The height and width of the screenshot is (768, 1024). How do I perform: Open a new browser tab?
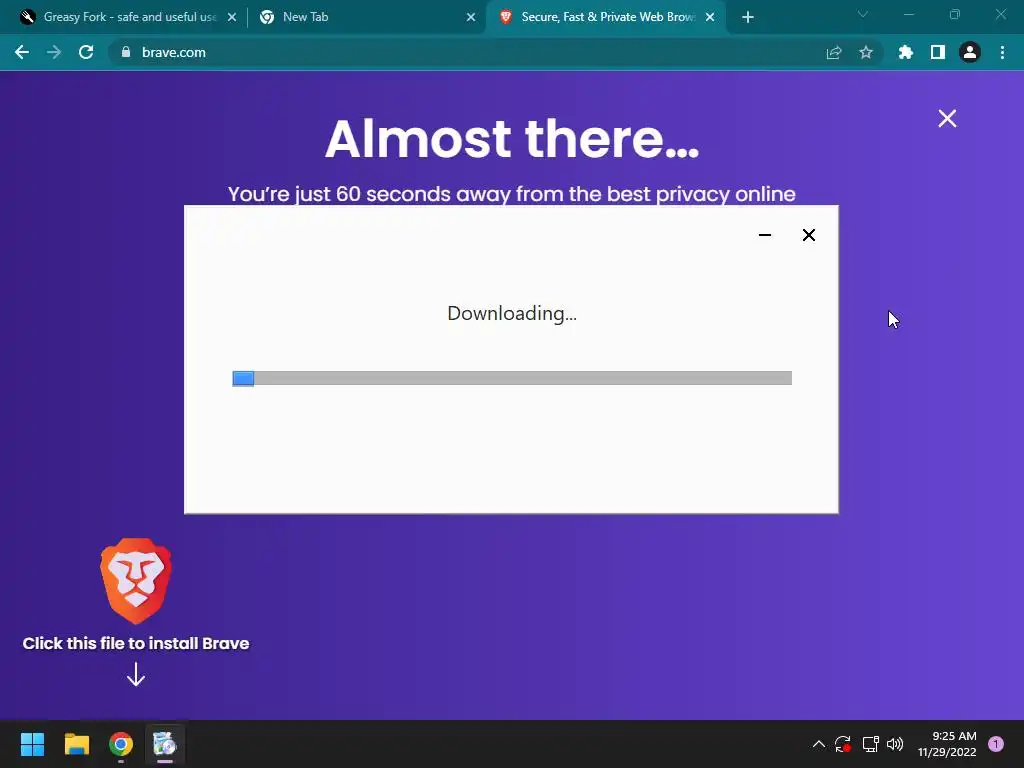(x=748, y=17)
